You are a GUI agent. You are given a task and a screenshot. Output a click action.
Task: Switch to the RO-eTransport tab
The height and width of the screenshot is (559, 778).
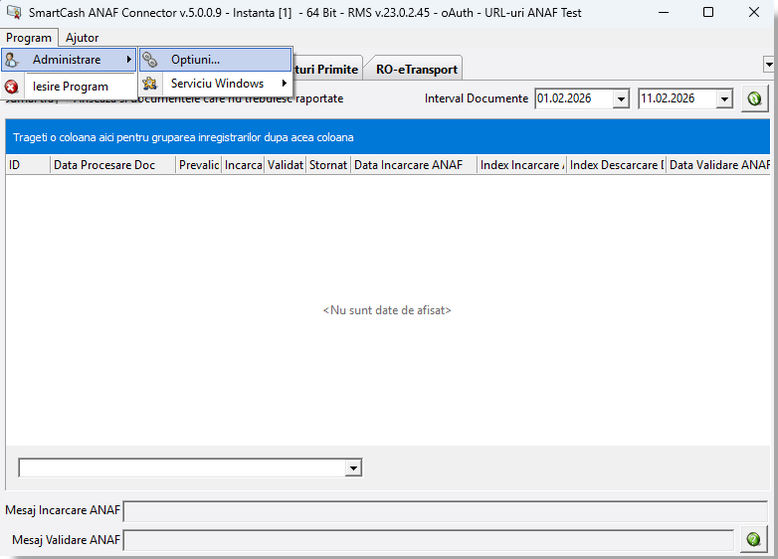point(416,69)
